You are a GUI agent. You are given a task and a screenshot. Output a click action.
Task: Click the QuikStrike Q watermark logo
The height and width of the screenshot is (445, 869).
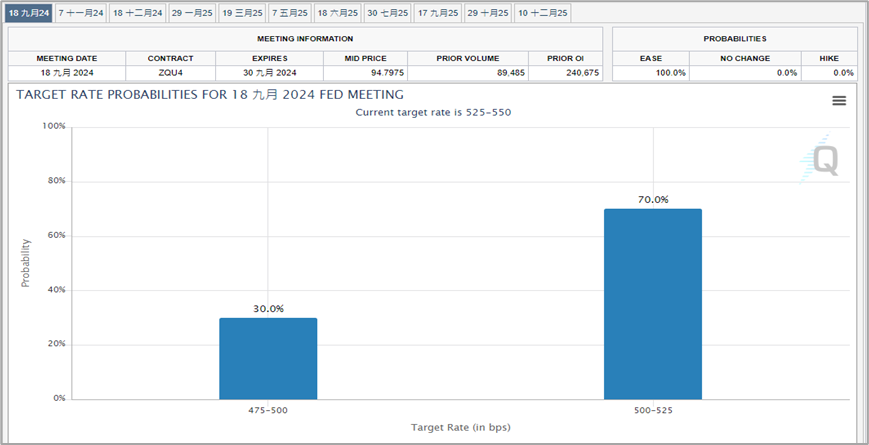(x=820, y=159)
